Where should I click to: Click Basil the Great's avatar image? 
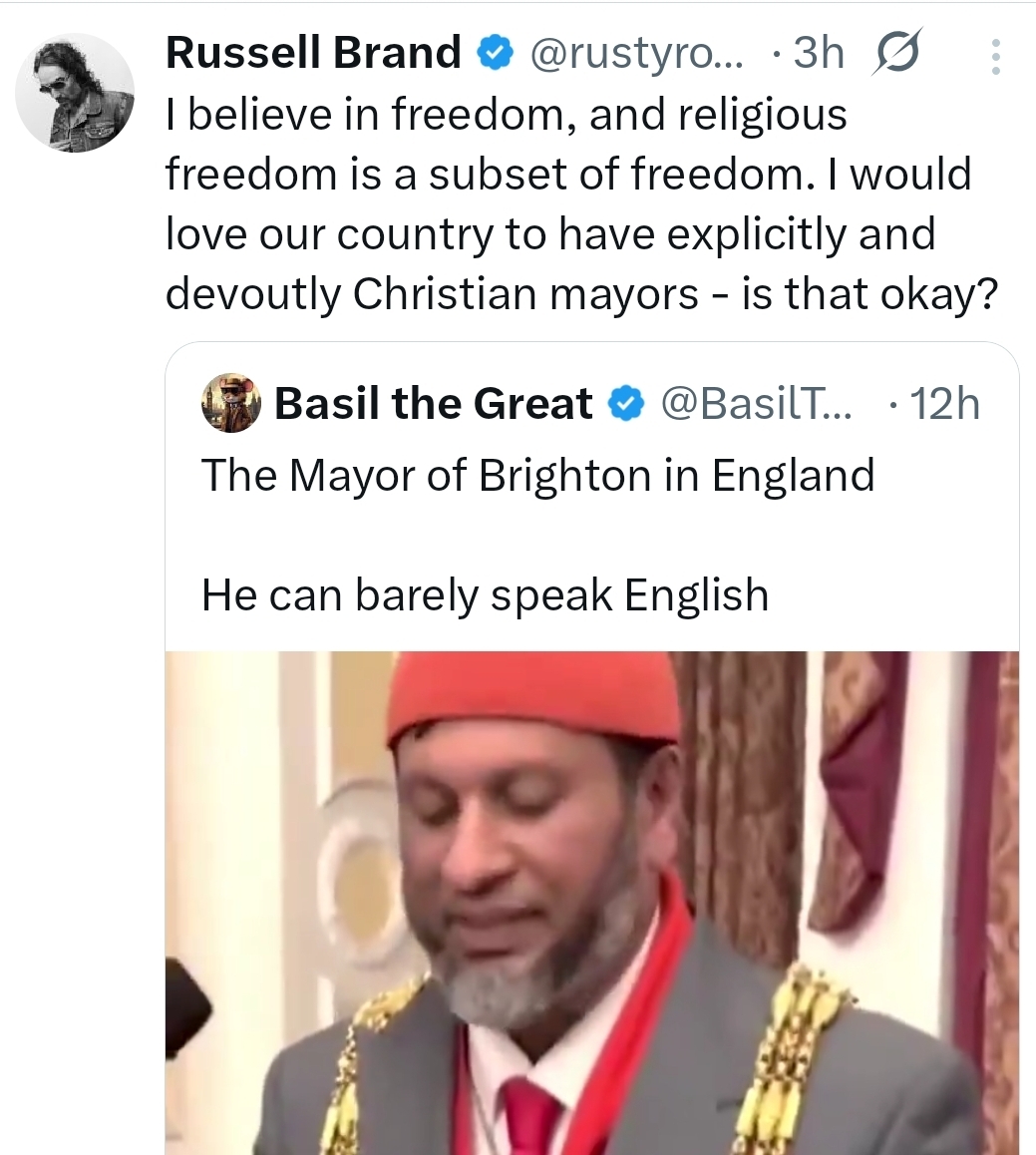pyautogui.click(x=231, y=404)
